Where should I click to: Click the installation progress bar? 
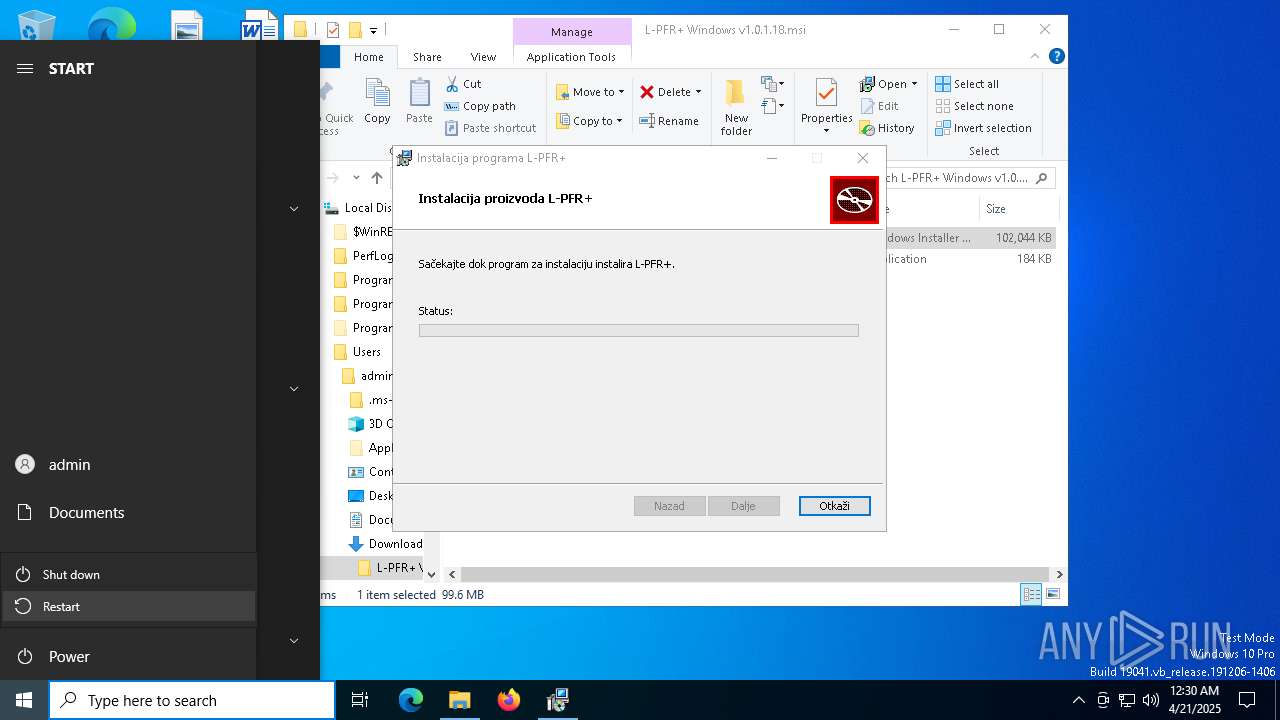pyautogui.click(x=639, y=330)
